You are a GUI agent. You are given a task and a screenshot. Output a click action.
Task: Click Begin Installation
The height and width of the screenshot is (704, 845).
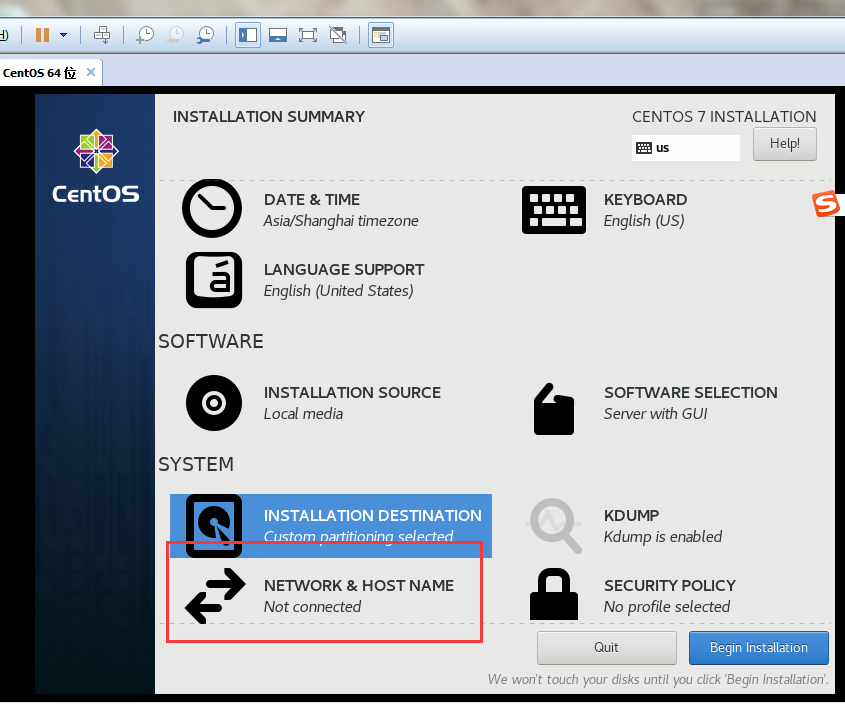759,647
